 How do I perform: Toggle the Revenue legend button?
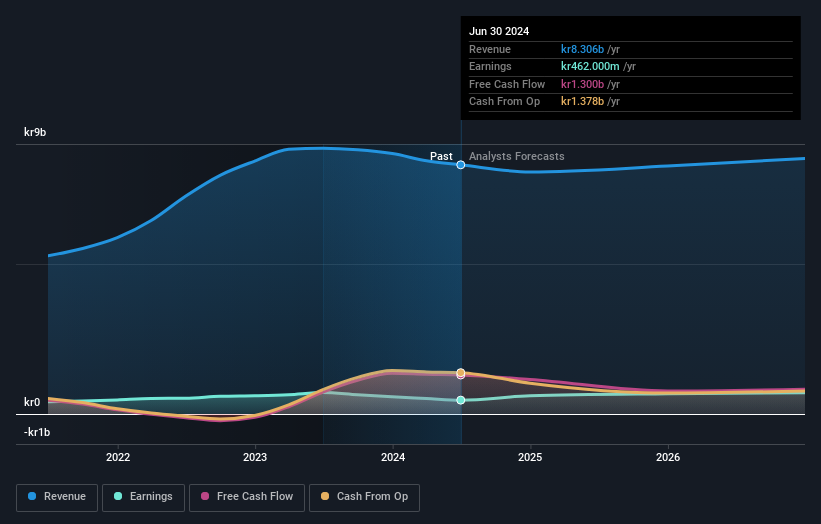57,497
